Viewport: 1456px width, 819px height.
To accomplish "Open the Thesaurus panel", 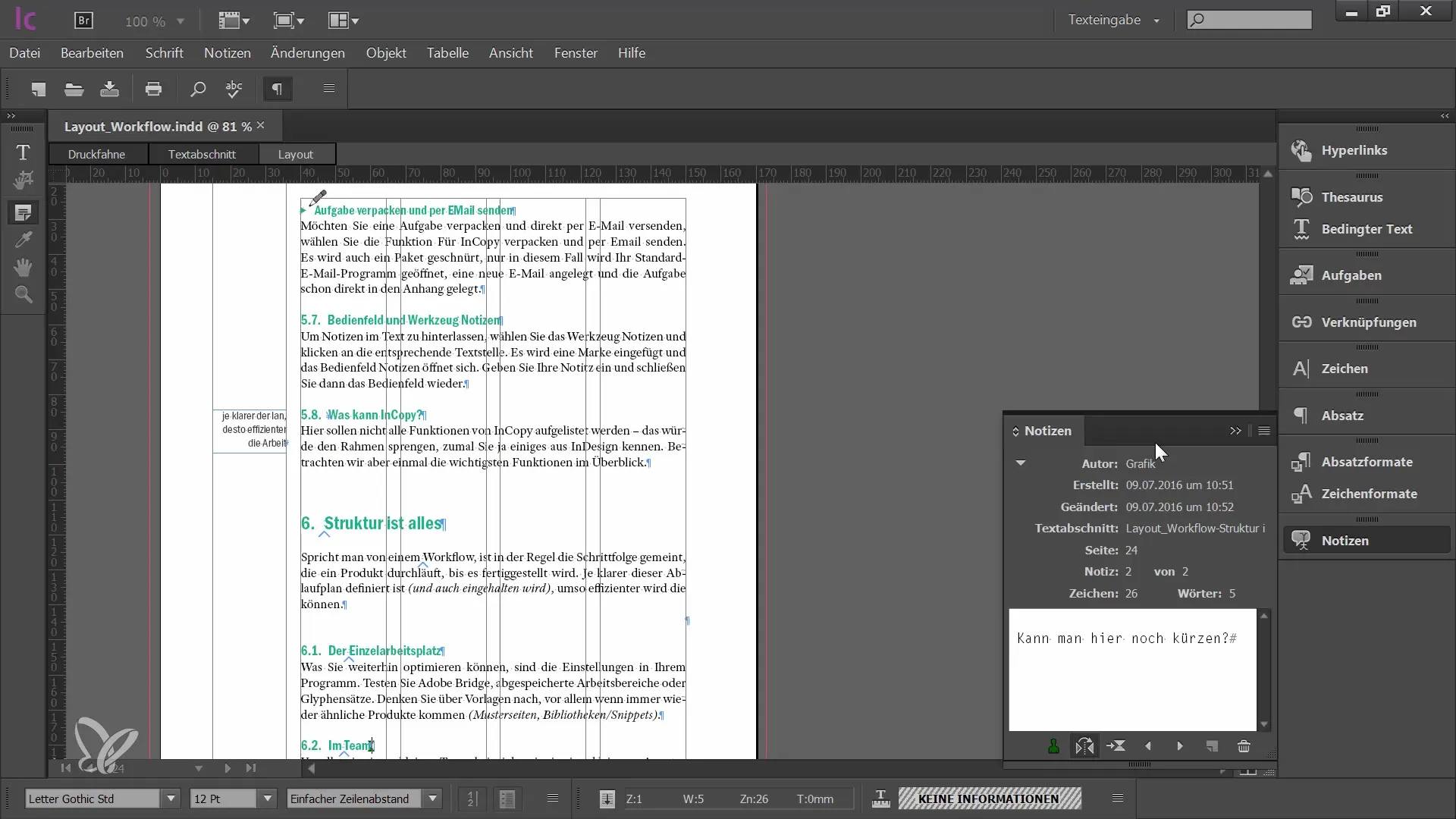I will click(x=1353, y=196).
